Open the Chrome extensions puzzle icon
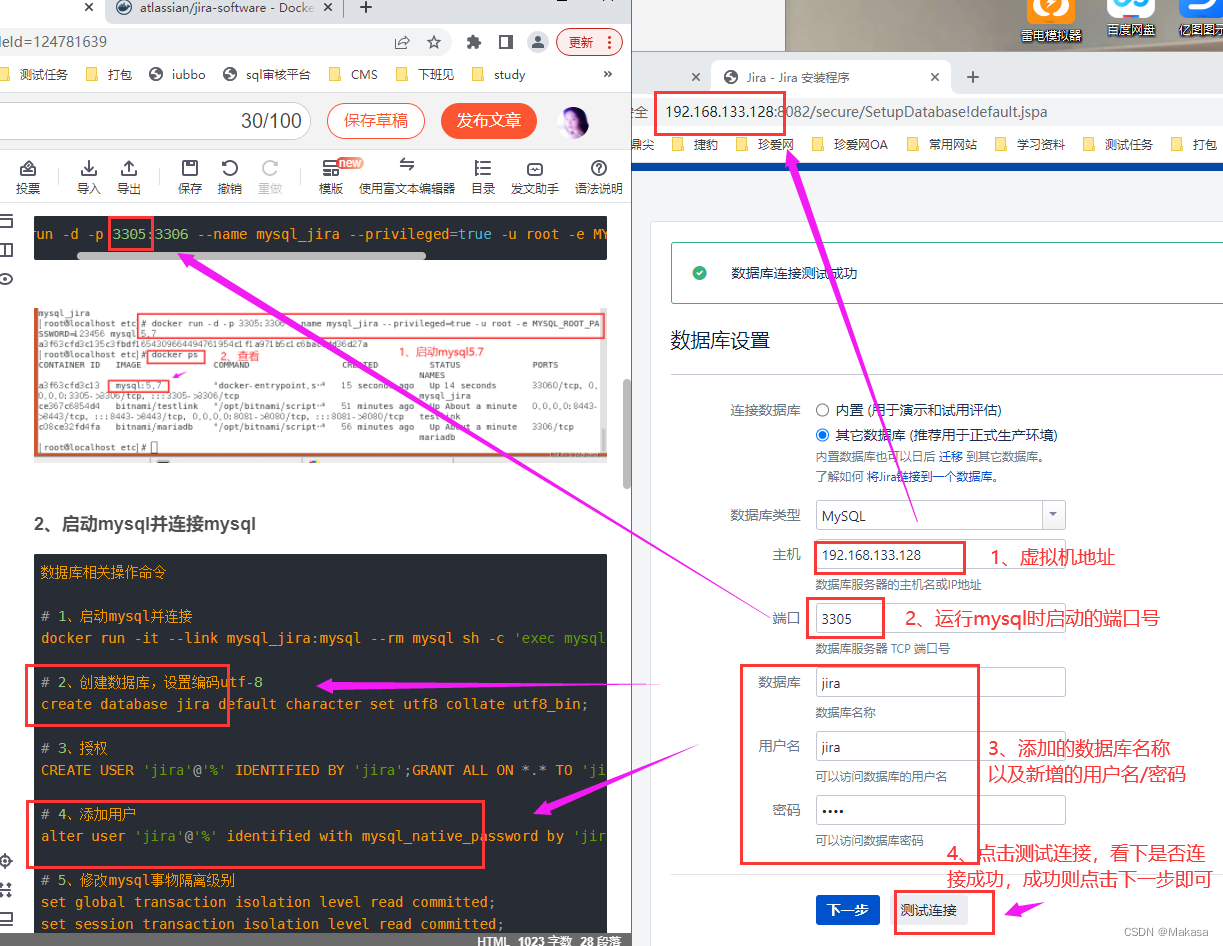The width and height of the screenshot is (1223, 946). click(x=474, y=42)
